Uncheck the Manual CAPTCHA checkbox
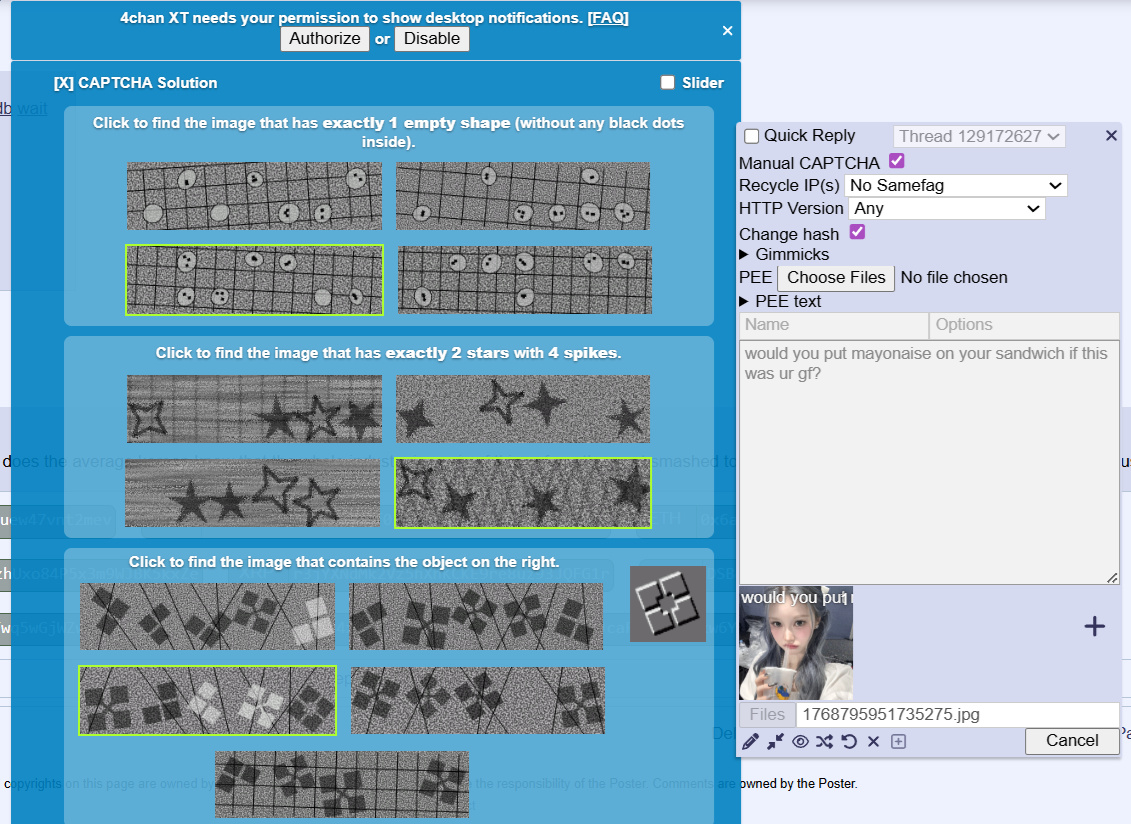The height and width of the screenshot is (824, 1131). (897, 161)
